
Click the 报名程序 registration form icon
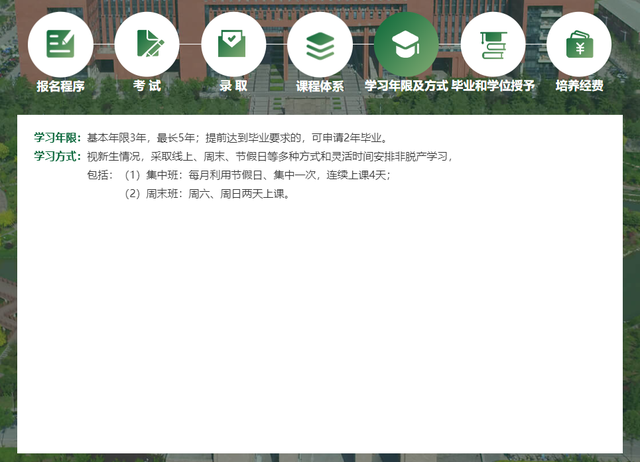pos(60,44)
